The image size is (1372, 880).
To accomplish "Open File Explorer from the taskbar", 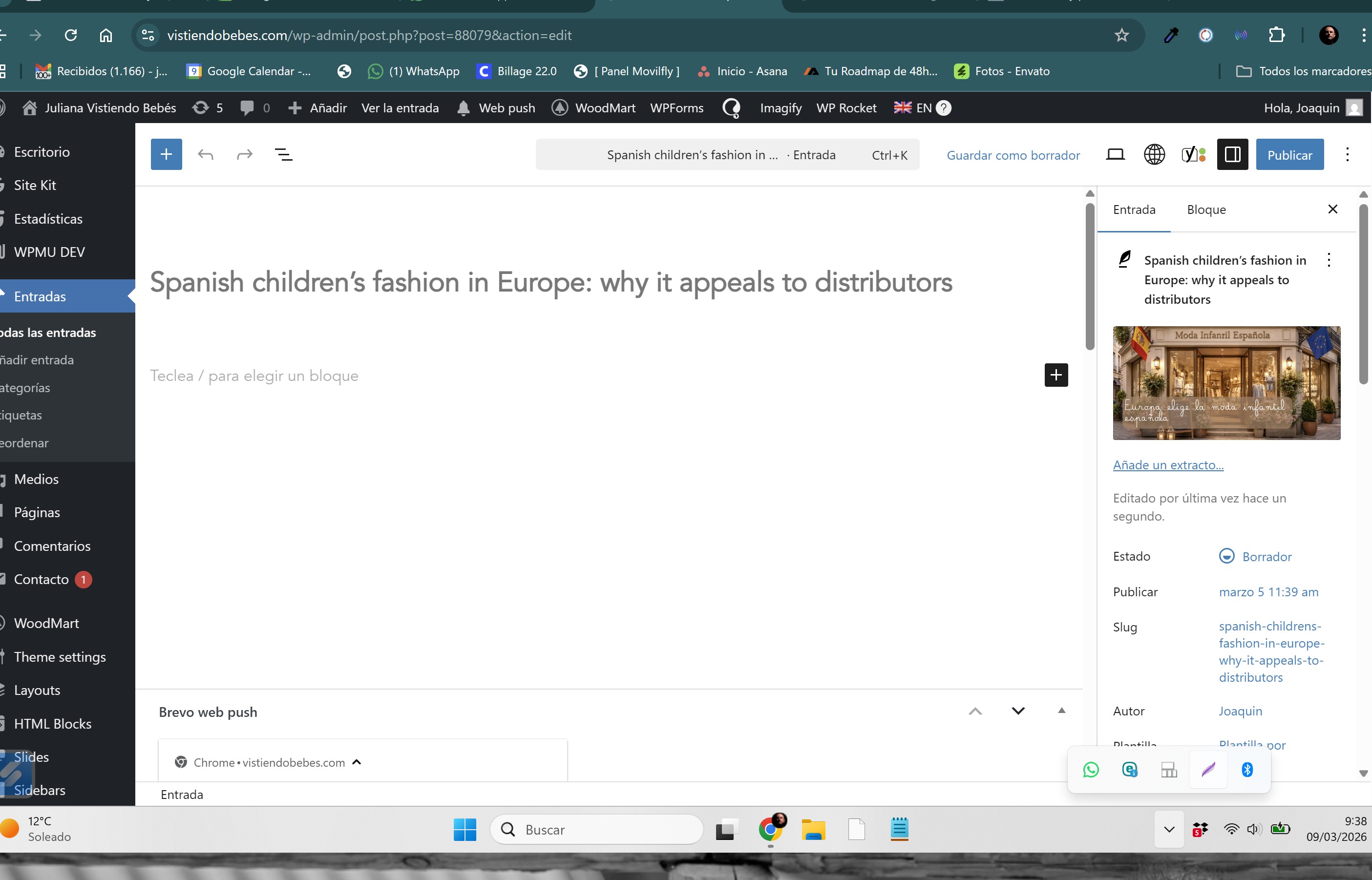I will pyautogui.click(x=813, y=830).
